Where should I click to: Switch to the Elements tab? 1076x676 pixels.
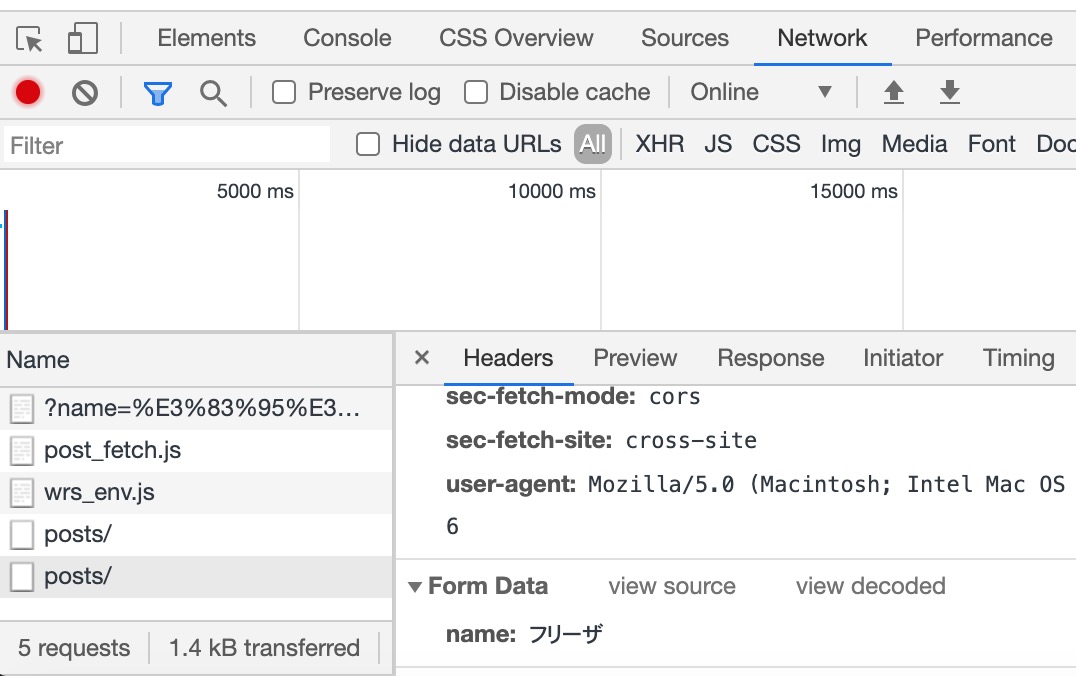pyautogui.click(x=207, y=38)
